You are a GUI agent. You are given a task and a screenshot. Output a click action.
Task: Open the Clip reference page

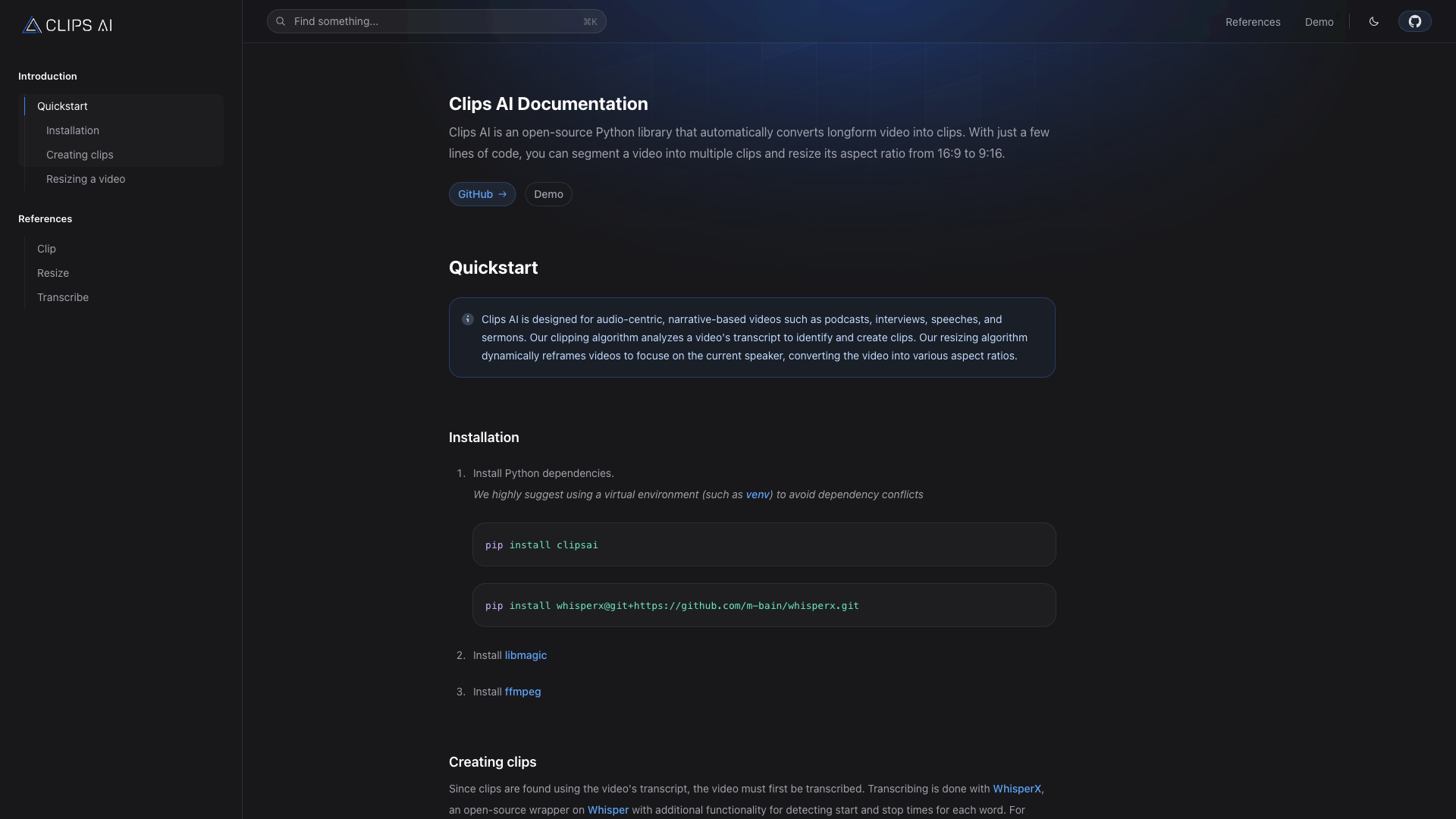46,249
